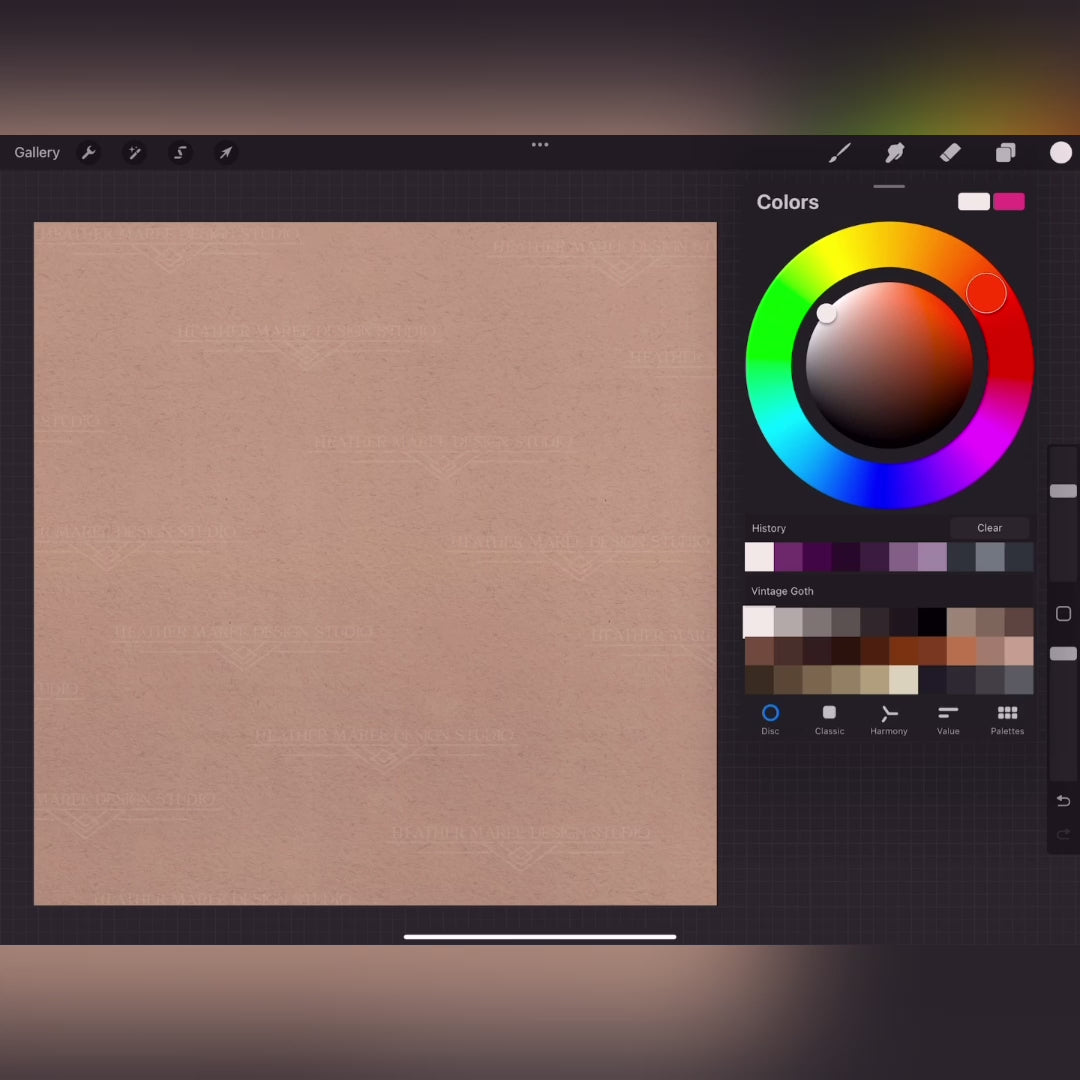1080x1080 pixels.
Task: Select the Paint brush tool
Action: coord(840,153)
